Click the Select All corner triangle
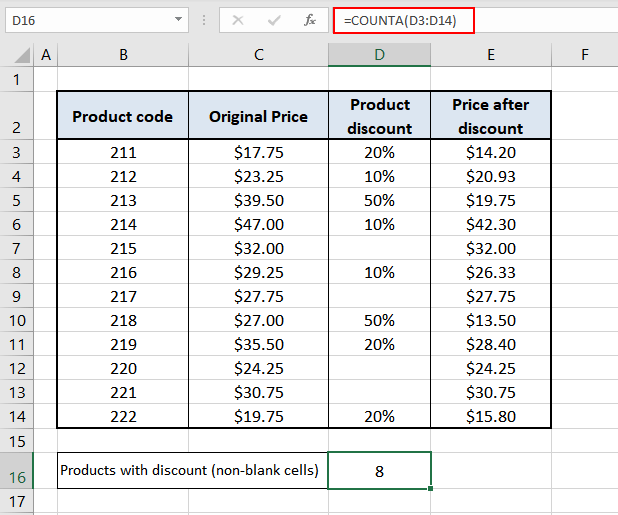The height and width of the screenshot is (515, 618). pos(22,55)
